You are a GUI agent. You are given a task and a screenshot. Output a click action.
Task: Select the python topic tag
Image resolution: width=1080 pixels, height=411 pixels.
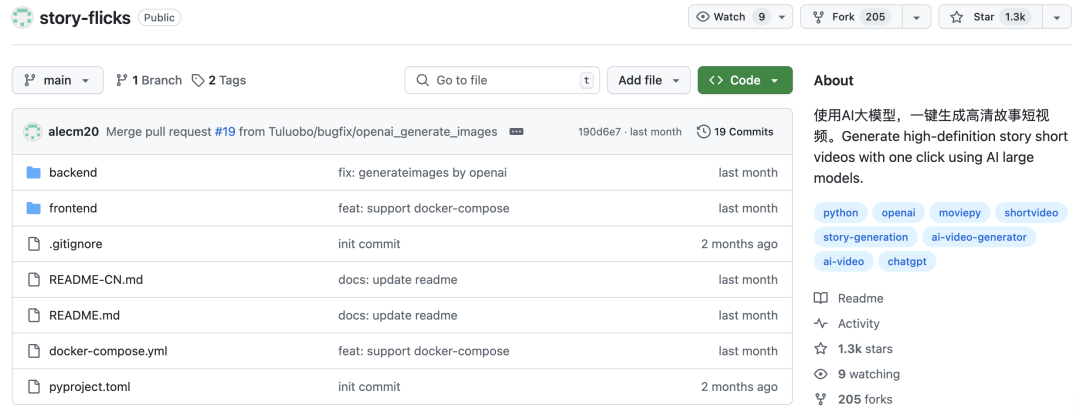[840, 212]
